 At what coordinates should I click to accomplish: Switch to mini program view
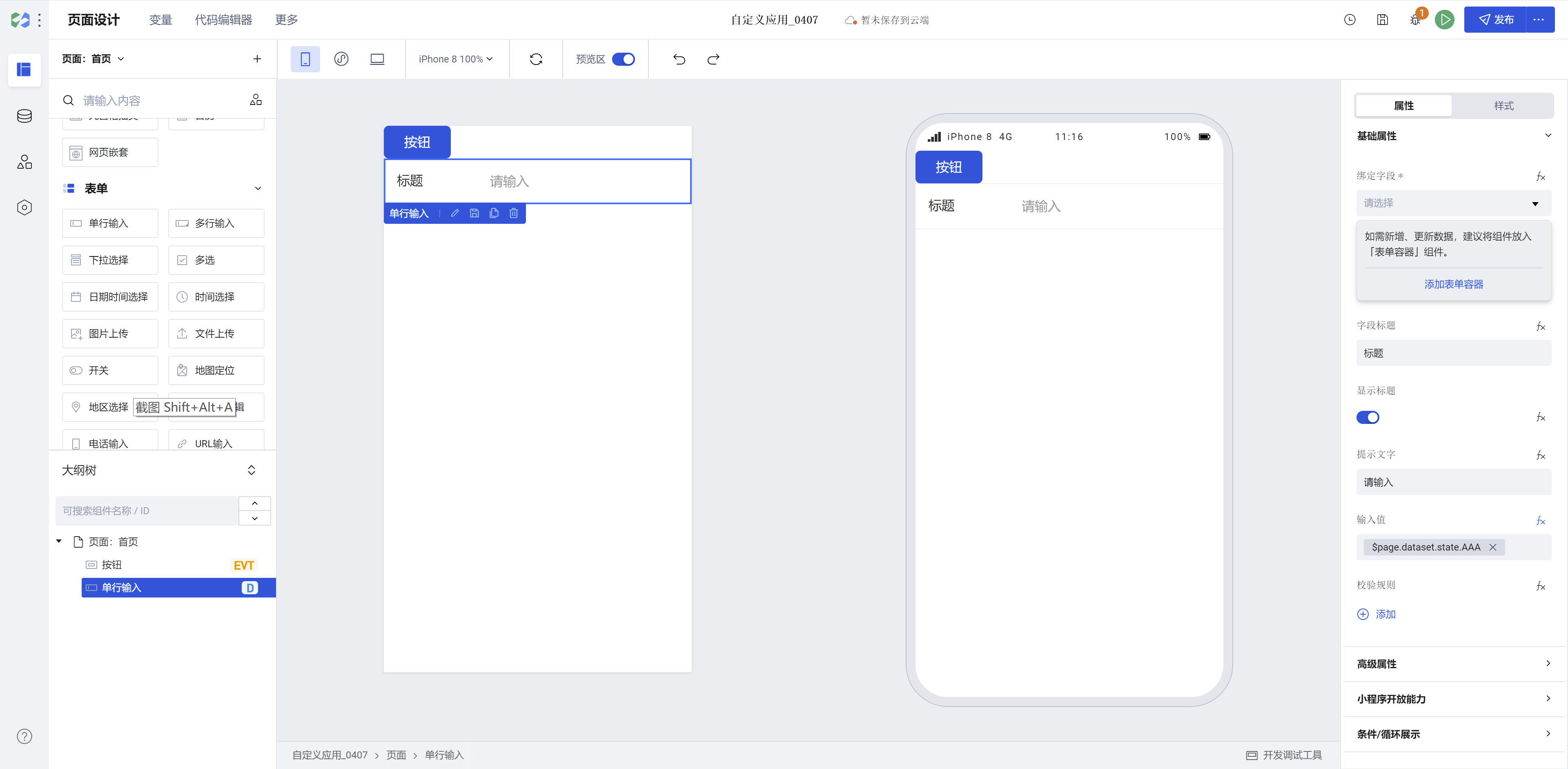pyautogui.click(x=341, y=59)
